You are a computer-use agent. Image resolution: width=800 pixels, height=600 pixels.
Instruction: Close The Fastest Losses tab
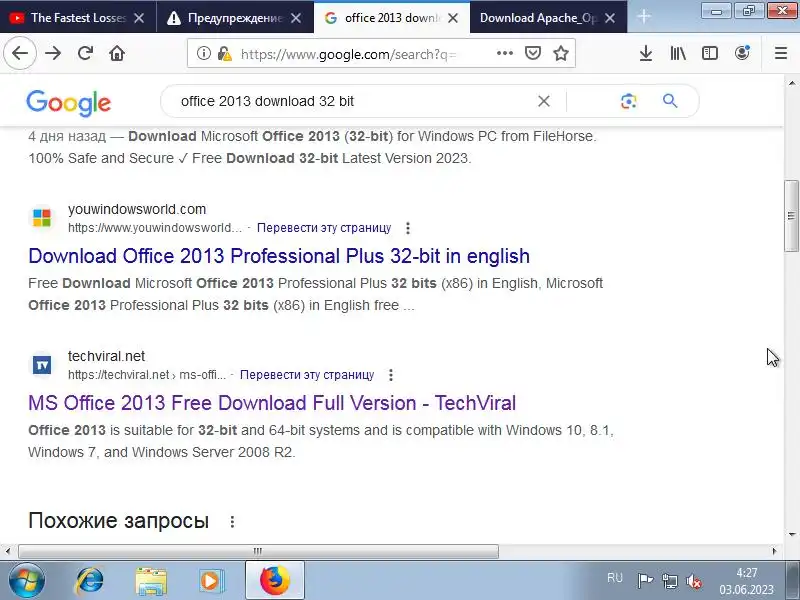[x=139, y=18]
